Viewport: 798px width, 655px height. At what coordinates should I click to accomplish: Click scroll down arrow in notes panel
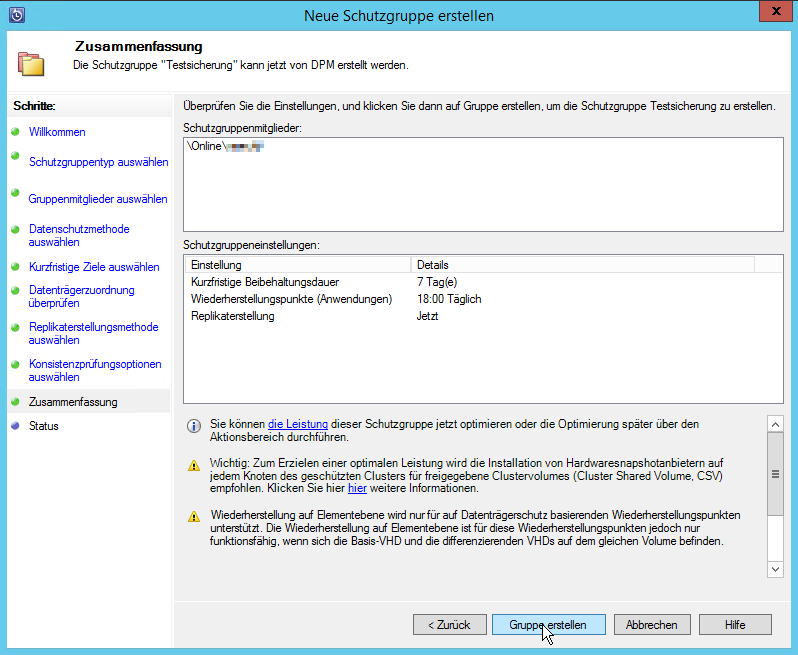pyautogui.click(x=774, y=568)
